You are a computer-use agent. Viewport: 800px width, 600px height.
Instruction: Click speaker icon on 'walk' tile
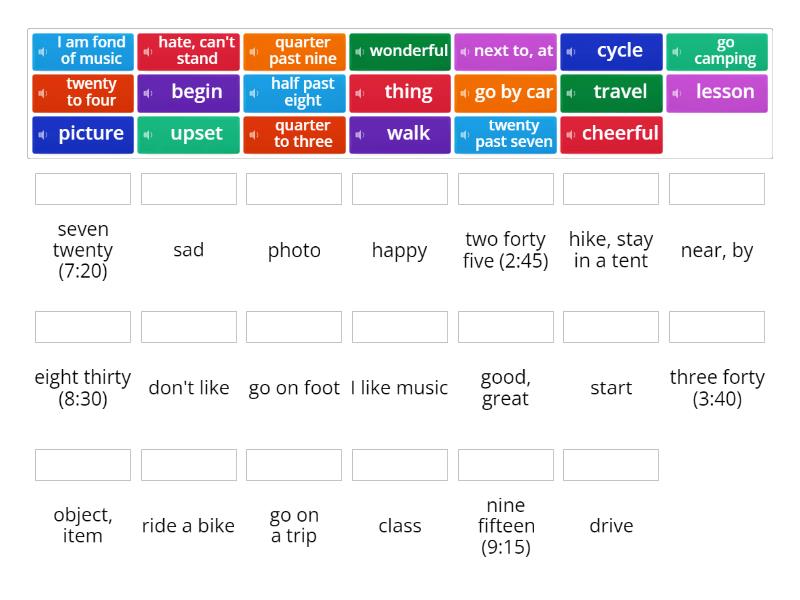[360, 135]
